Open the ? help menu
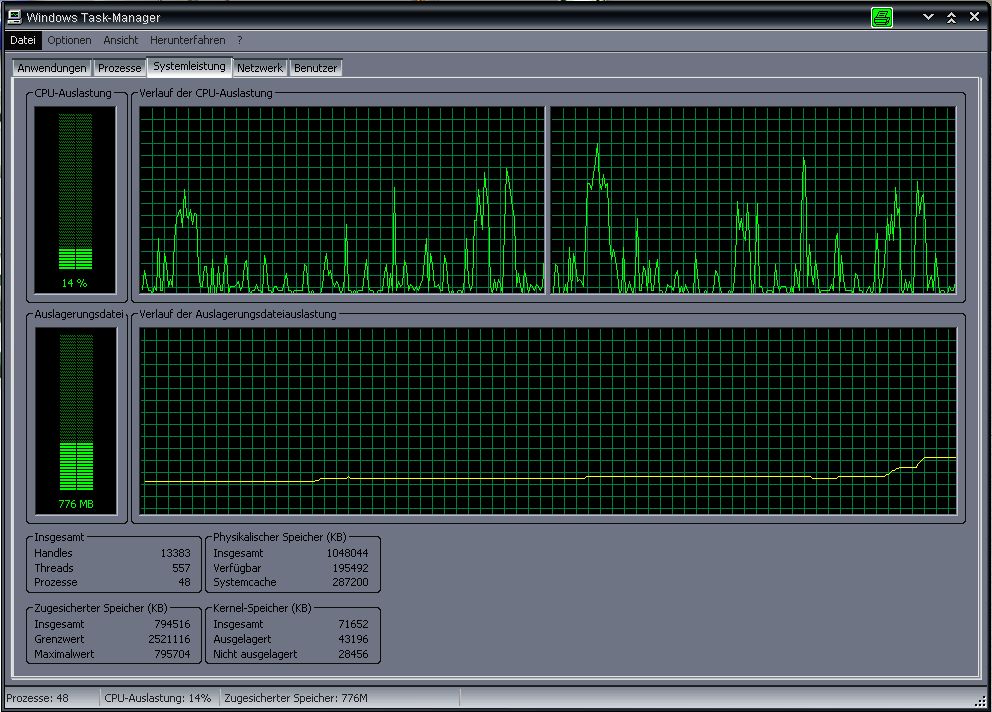992x712 pixels. pos(240,40)
